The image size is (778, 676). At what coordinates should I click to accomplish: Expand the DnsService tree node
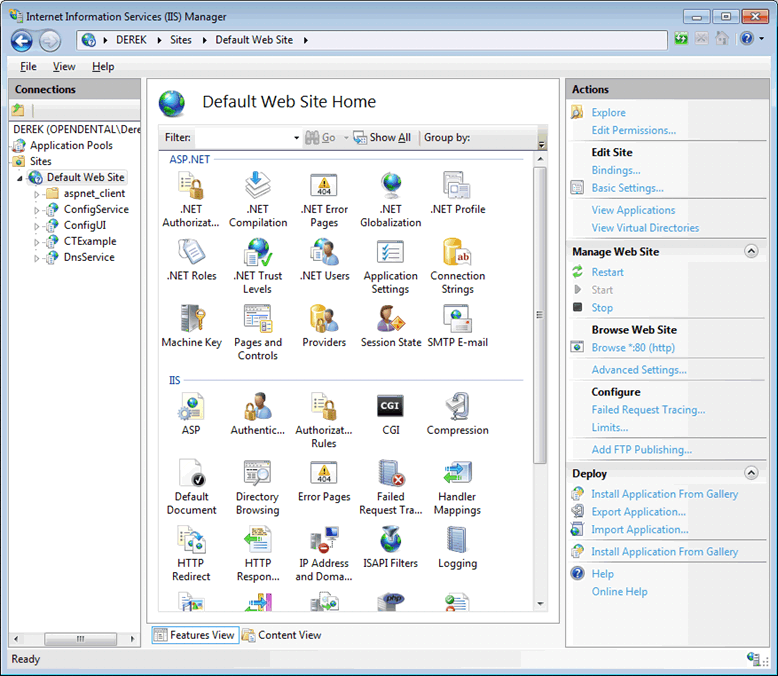click(36, 258)
